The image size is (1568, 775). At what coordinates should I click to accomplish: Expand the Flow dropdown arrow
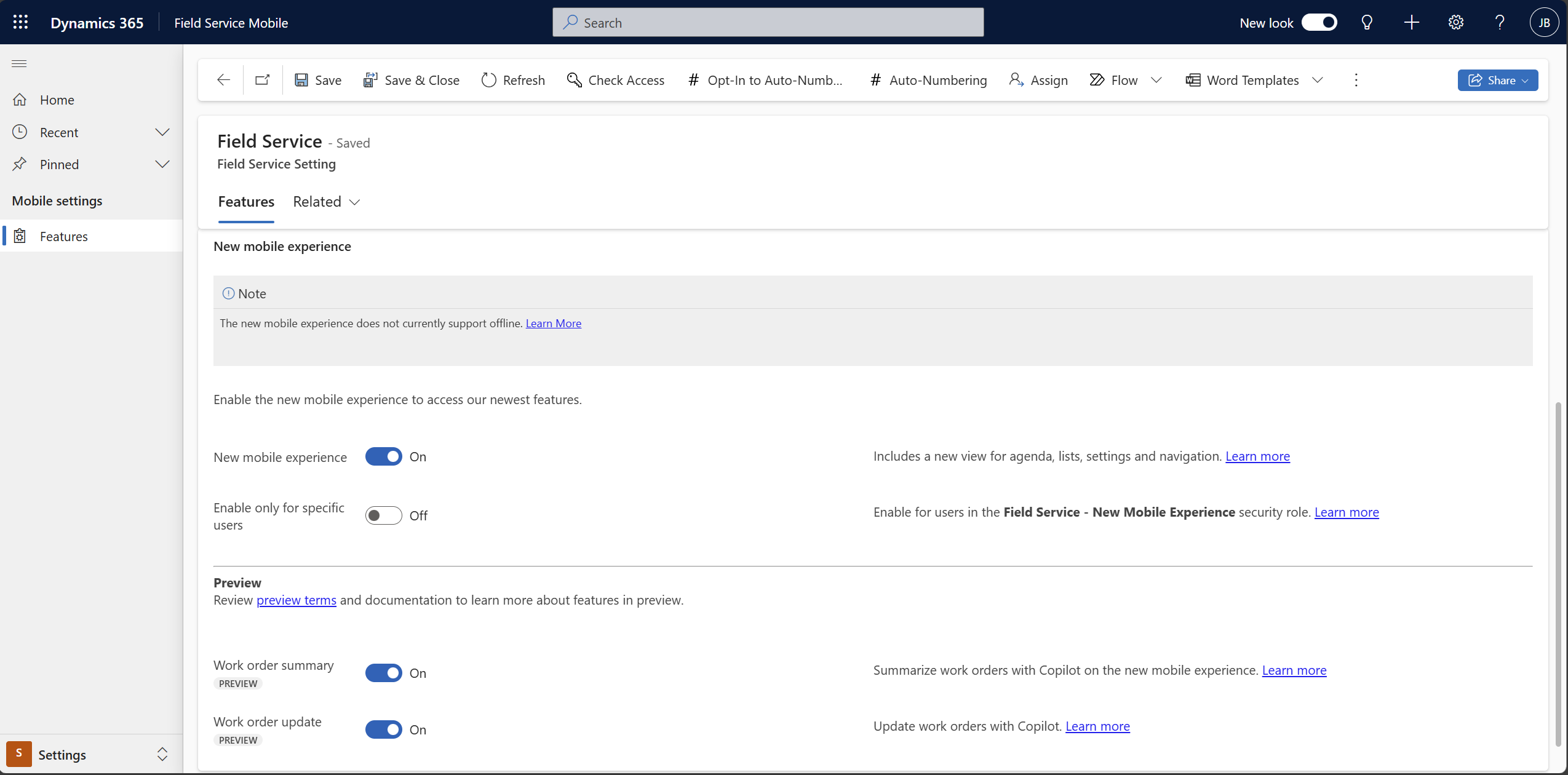(1158, 80)
